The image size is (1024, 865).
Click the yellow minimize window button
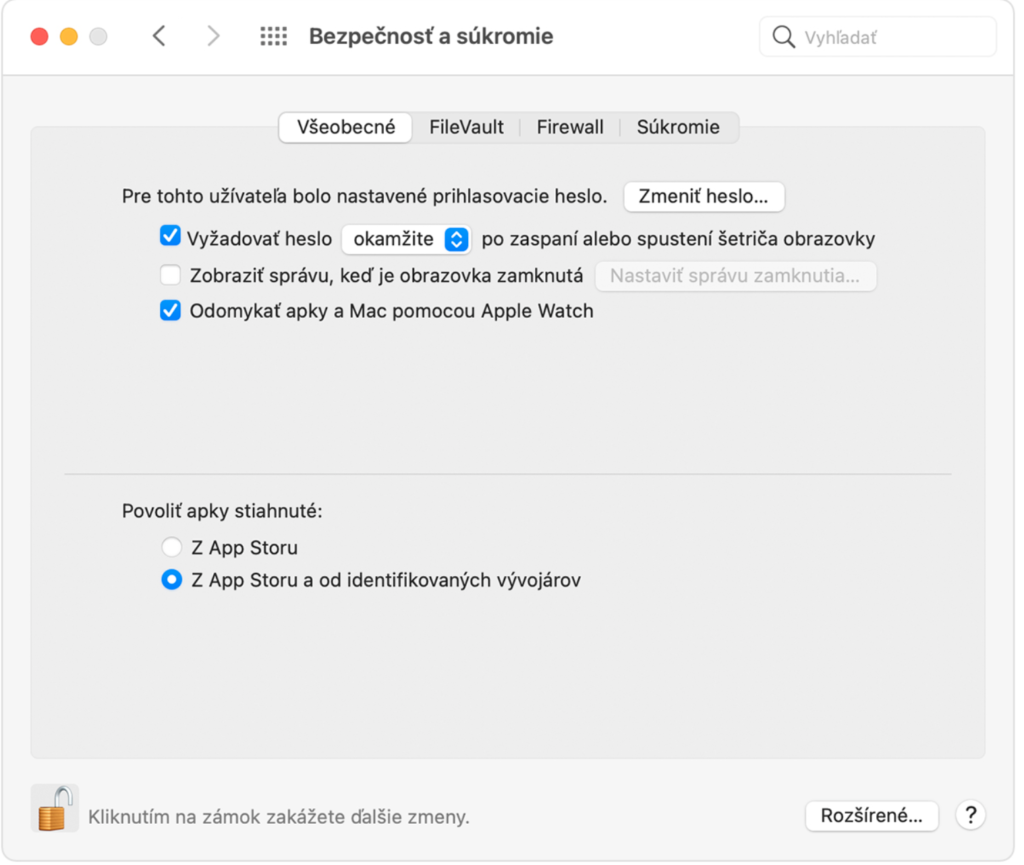tap(69, 37)
